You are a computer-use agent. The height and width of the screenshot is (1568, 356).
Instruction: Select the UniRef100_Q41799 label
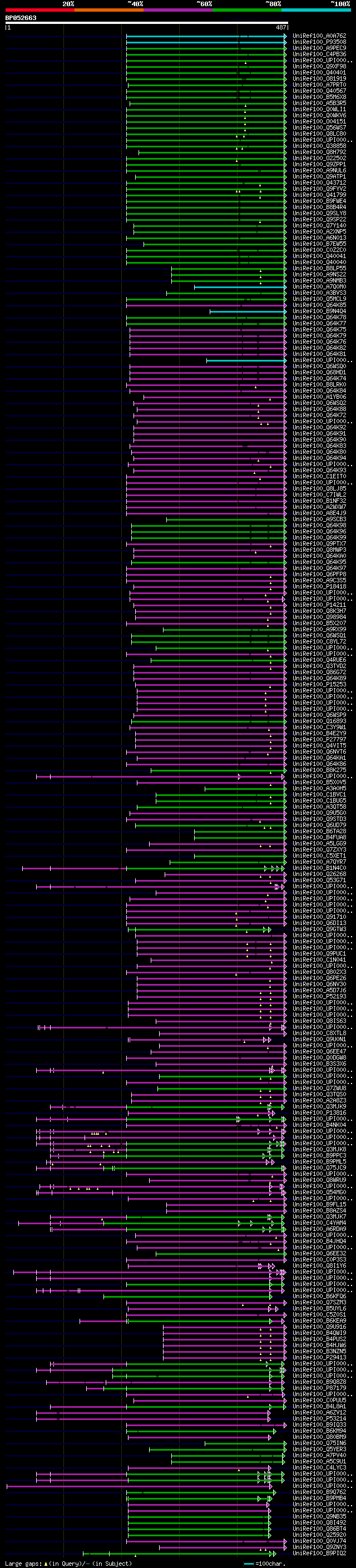coord(319,195)
